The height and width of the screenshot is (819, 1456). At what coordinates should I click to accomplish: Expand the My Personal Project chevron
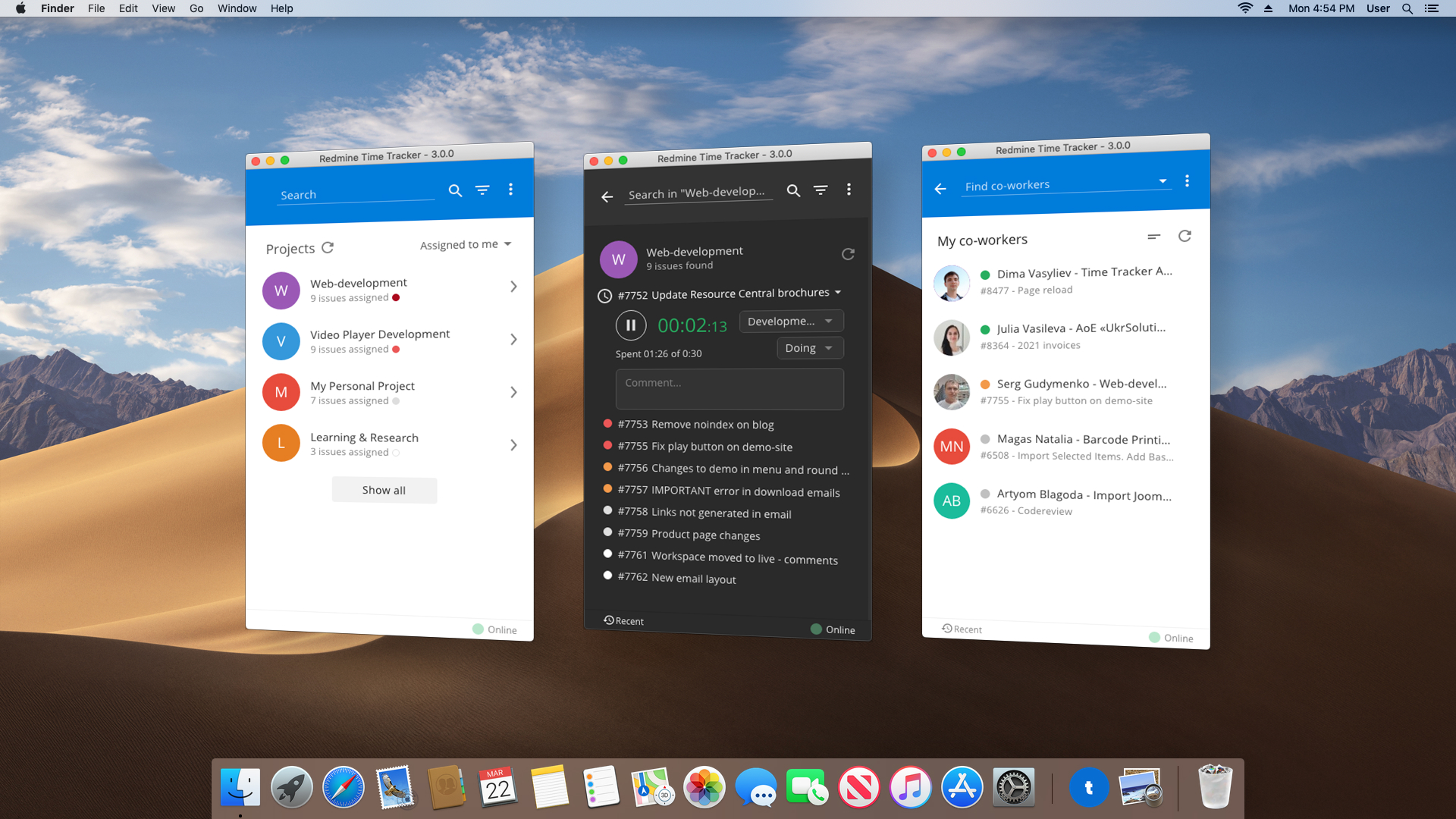tap(513, 392)
